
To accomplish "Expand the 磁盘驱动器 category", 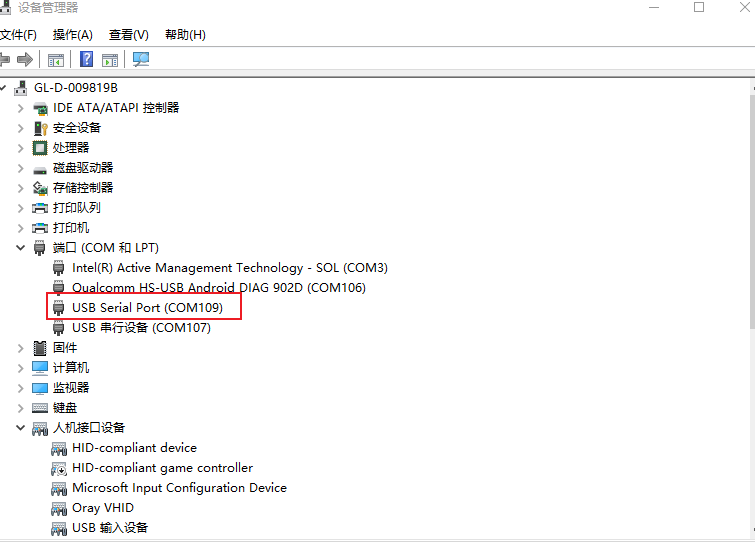I will coord(21,168).
